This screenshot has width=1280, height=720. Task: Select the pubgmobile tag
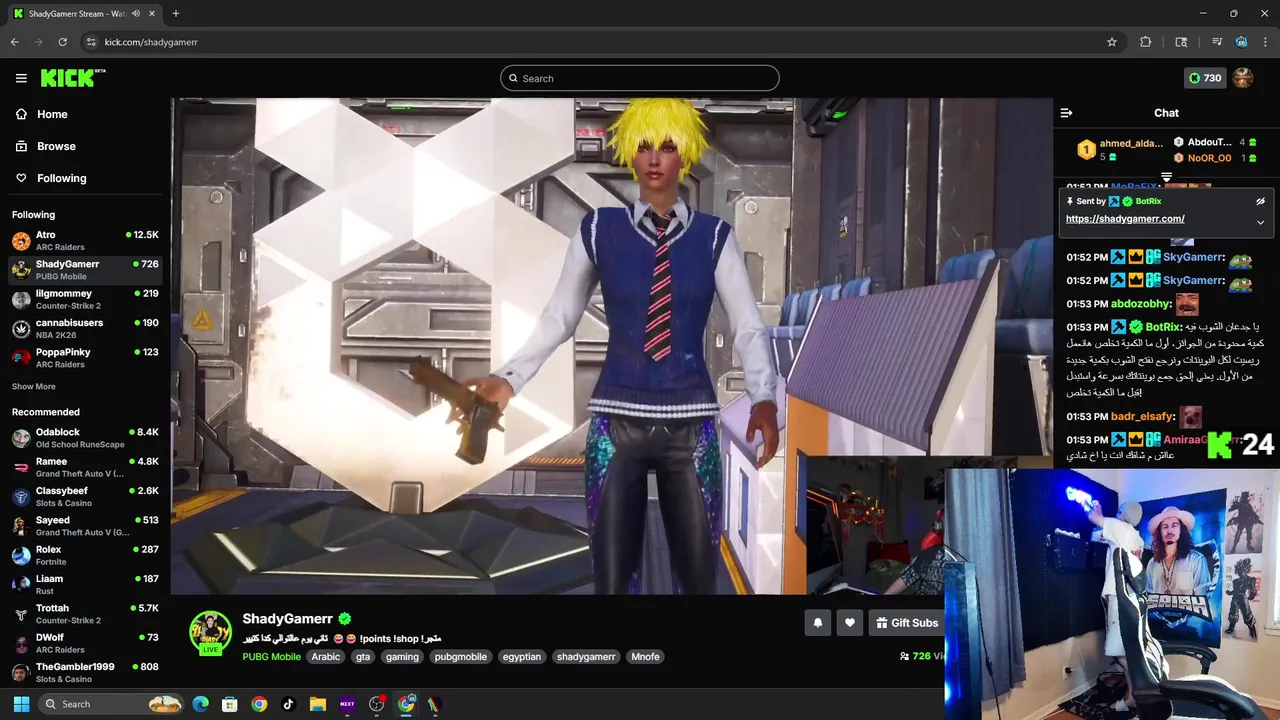pos(461,657)
